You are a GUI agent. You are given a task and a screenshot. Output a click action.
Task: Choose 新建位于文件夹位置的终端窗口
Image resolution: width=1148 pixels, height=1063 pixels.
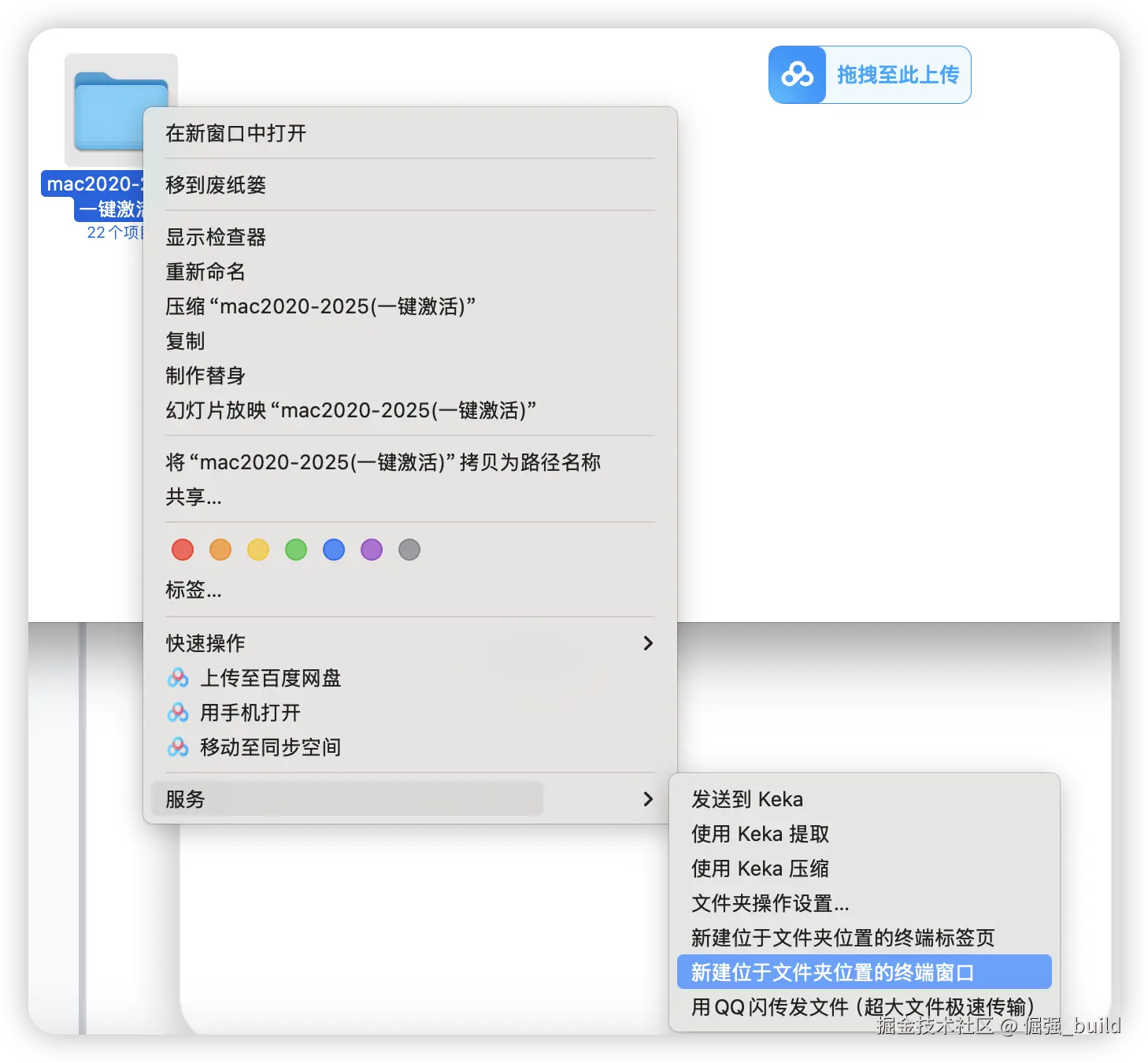865,972
